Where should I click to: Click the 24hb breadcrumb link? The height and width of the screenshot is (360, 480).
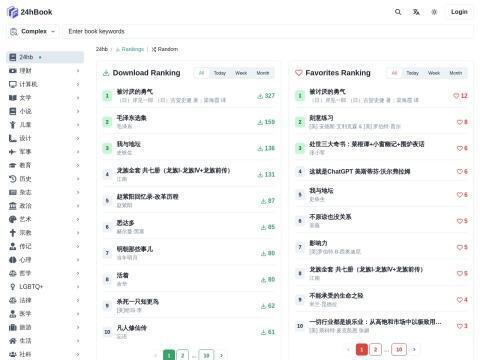[102, 49]
